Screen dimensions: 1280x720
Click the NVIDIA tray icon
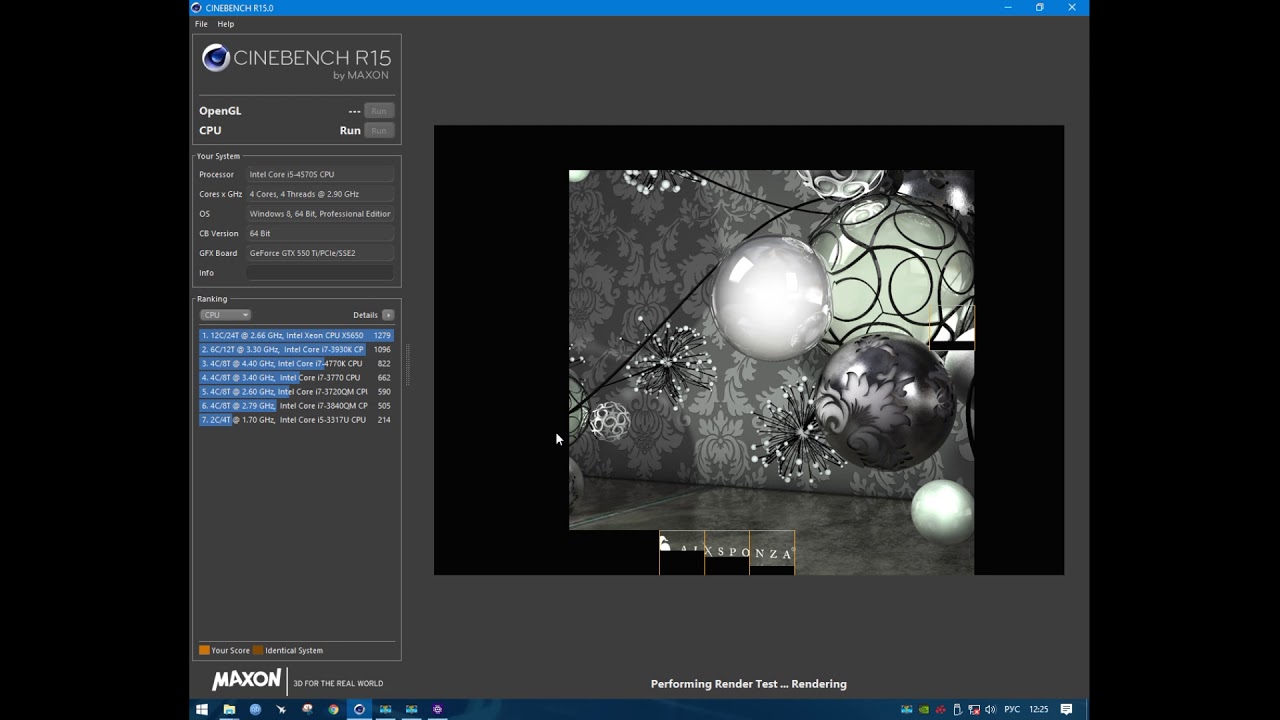tap(924, 710)
